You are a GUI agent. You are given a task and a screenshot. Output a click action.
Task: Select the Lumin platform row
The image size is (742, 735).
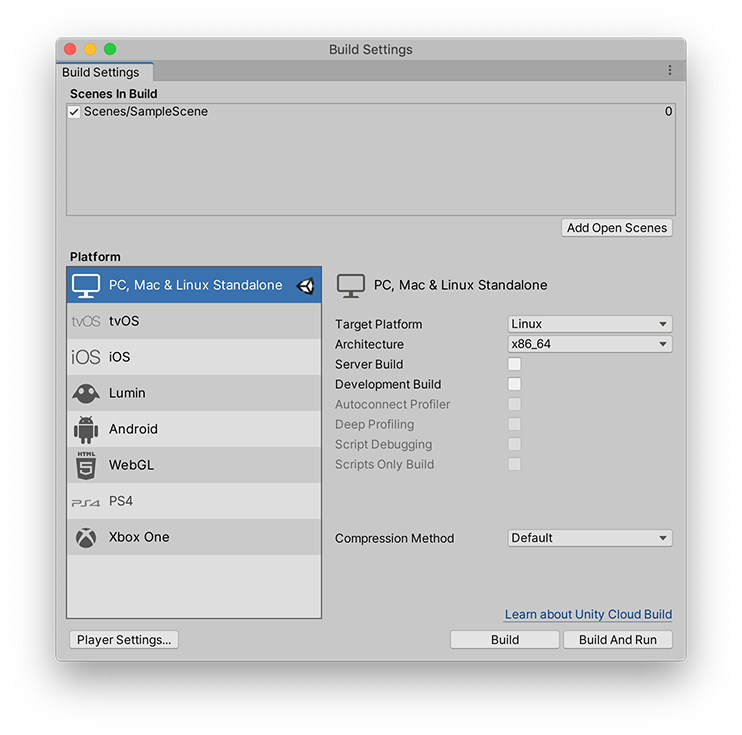[x=194, y=393]
